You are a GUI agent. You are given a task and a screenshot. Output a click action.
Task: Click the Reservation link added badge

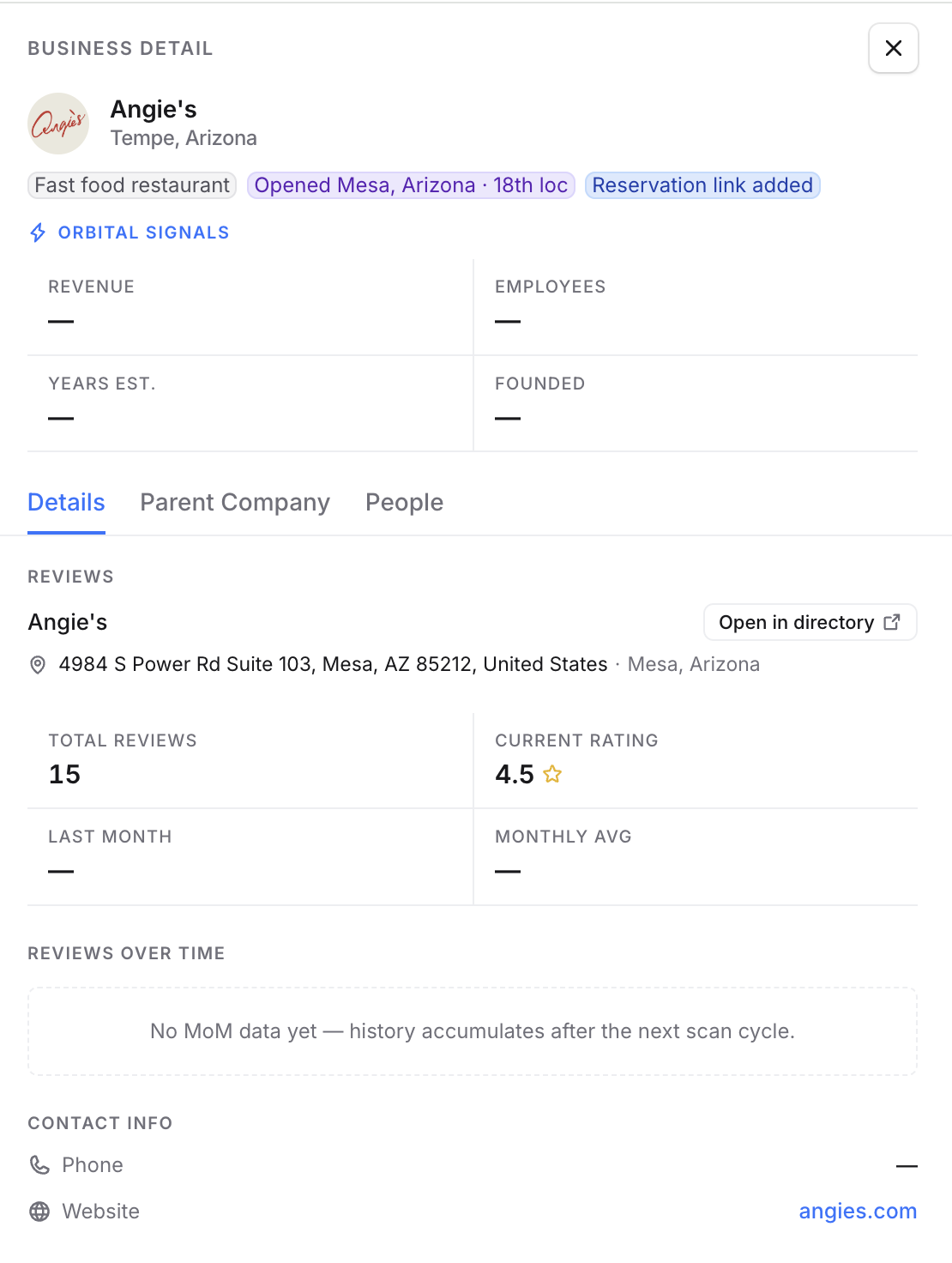[x=702, y=185]
